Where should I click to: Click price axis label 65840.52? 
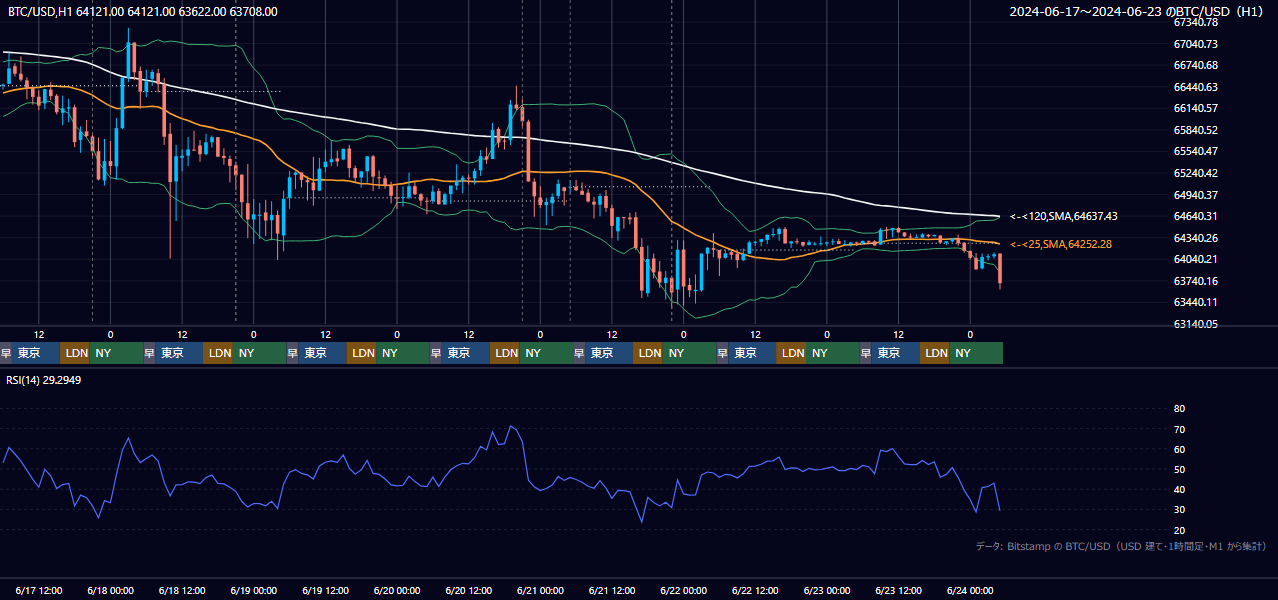(x=1195, y=130)
